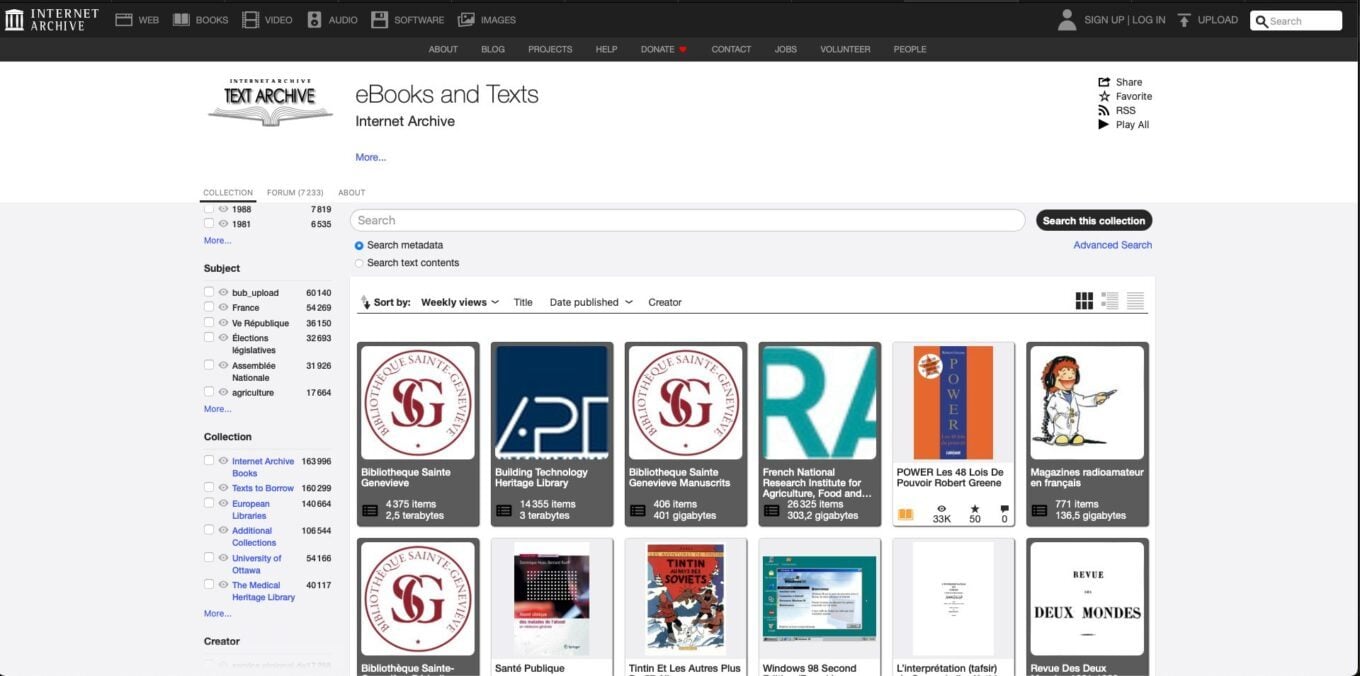
Task: Sort results by Title
Action: pos(523,302)
